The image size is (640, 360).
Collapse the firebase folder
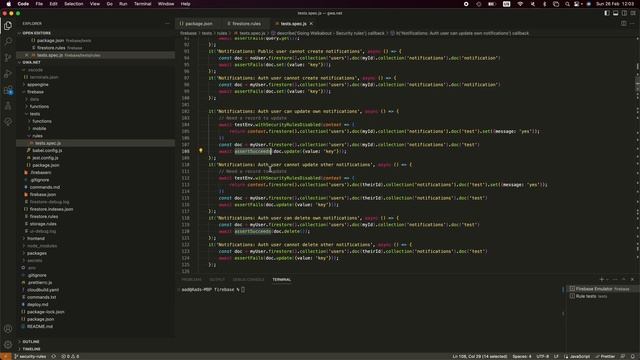(96, 92)
